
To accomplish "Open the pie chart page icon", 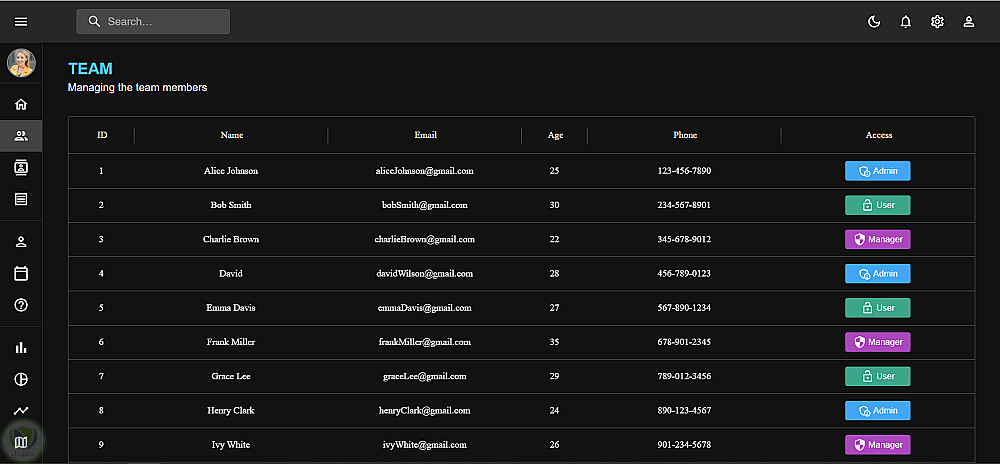I will (21, 380).
